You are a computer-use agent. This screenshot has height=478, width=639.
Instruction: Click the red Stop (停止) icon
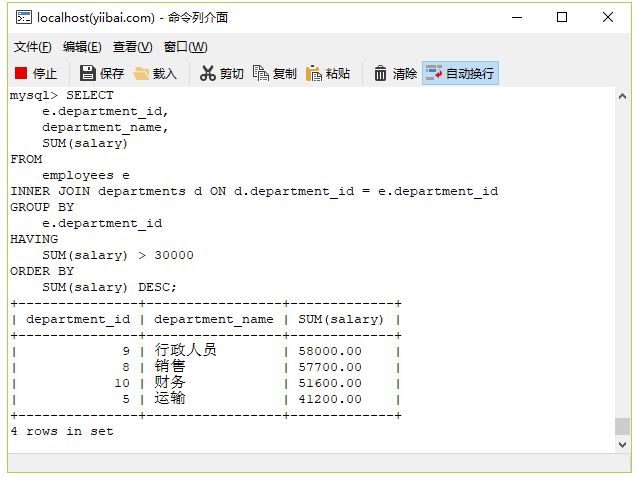(x=21, y=73)
